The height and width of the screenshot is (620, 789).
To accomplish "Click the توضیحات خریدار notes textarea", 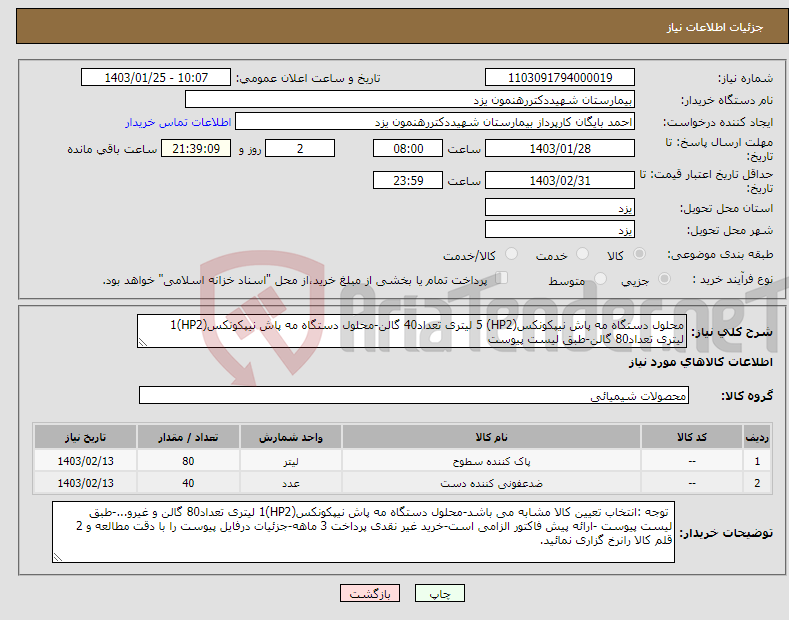I will click(363, 532).
